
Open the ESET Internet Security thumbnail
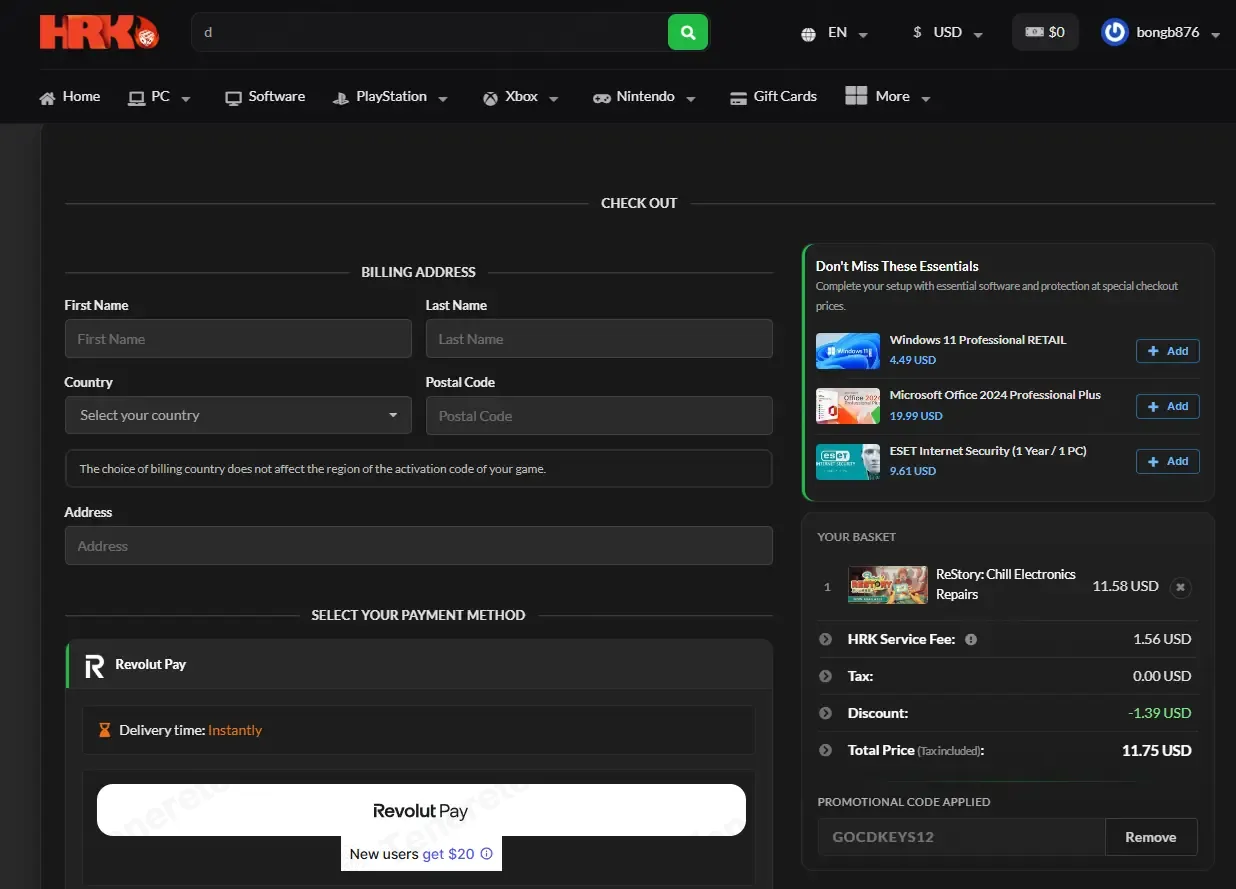(x=848, y=462)
